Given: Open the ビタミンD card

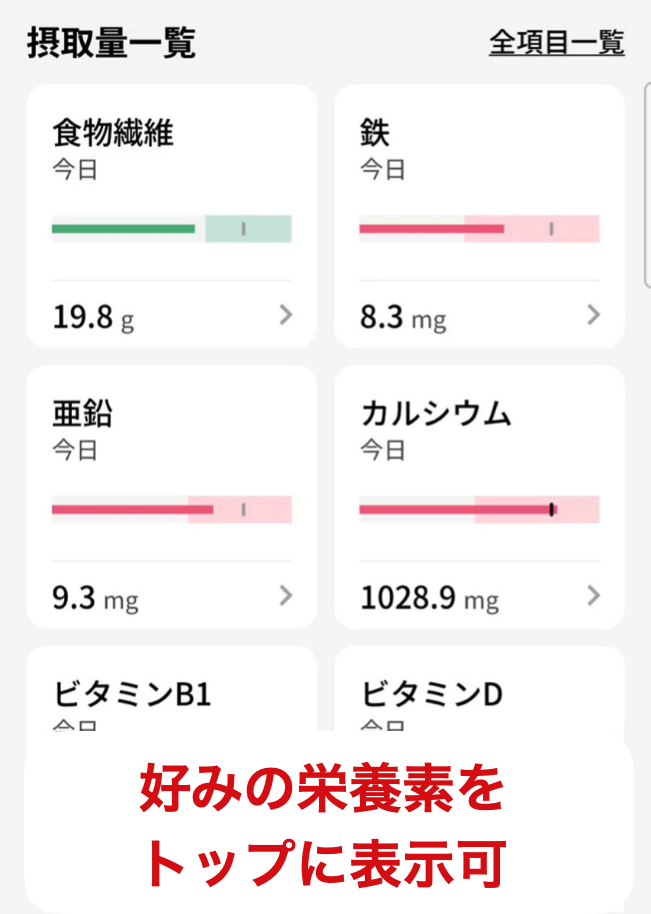Looking at the screenshot, I should (432, 692).
